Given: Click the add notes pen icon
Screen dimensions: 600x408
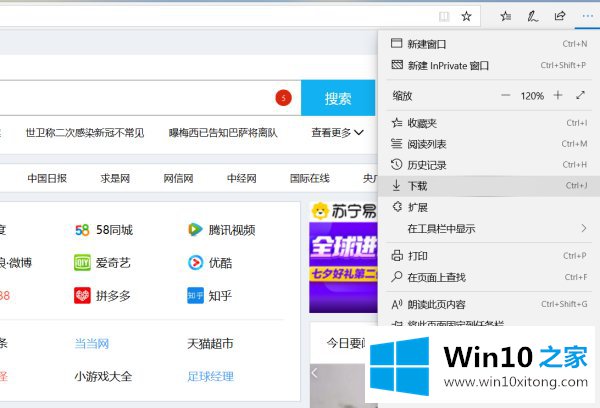Looking at the screenshot, I should [x=532, y=16].
